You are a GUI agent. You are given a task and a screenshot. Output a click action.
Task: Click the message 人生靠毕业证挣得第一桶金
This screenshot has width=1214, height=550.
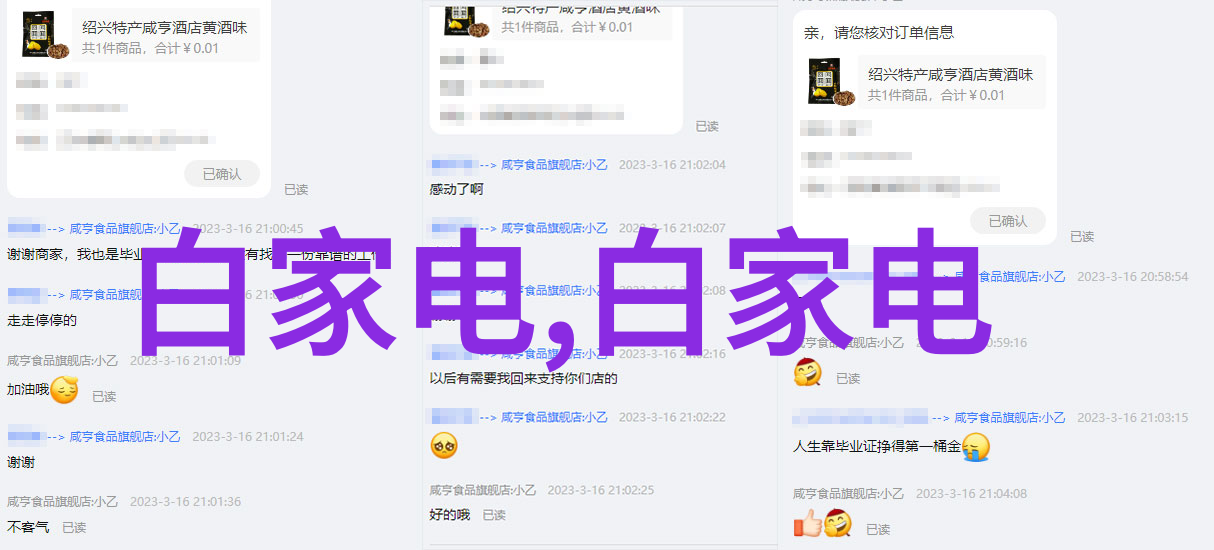point(877,447)
